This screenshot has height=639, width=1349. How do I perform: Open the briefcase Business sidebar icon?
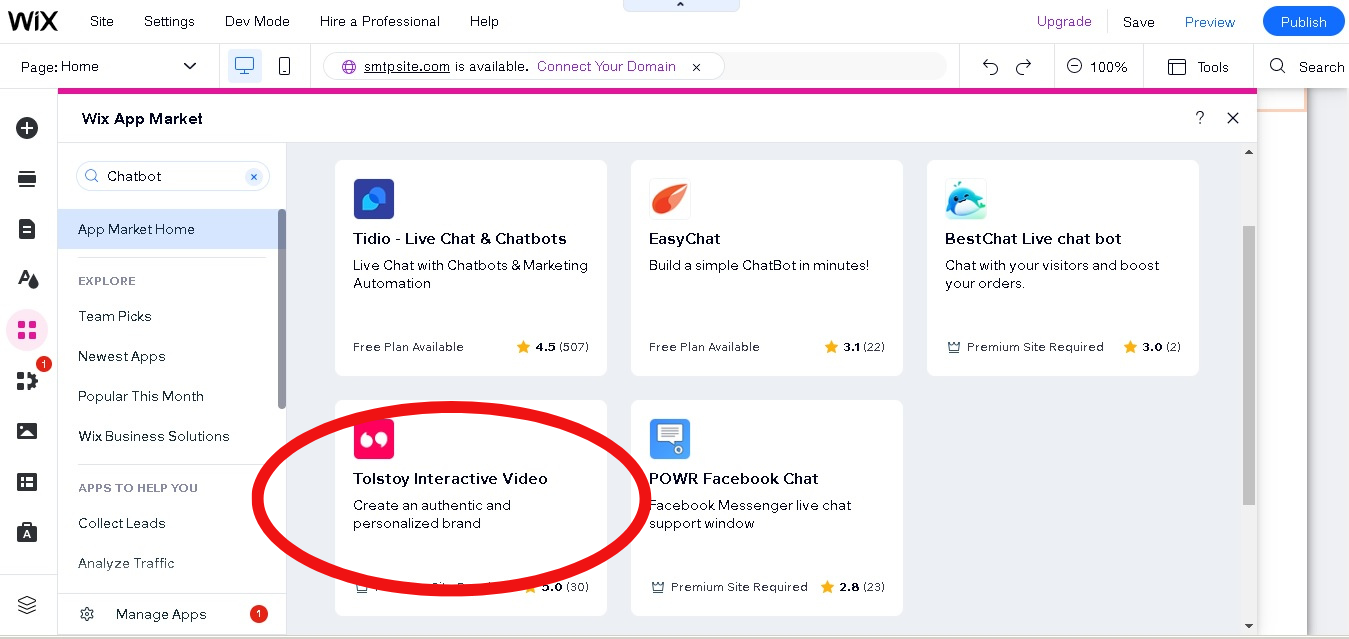pos(27,532)
